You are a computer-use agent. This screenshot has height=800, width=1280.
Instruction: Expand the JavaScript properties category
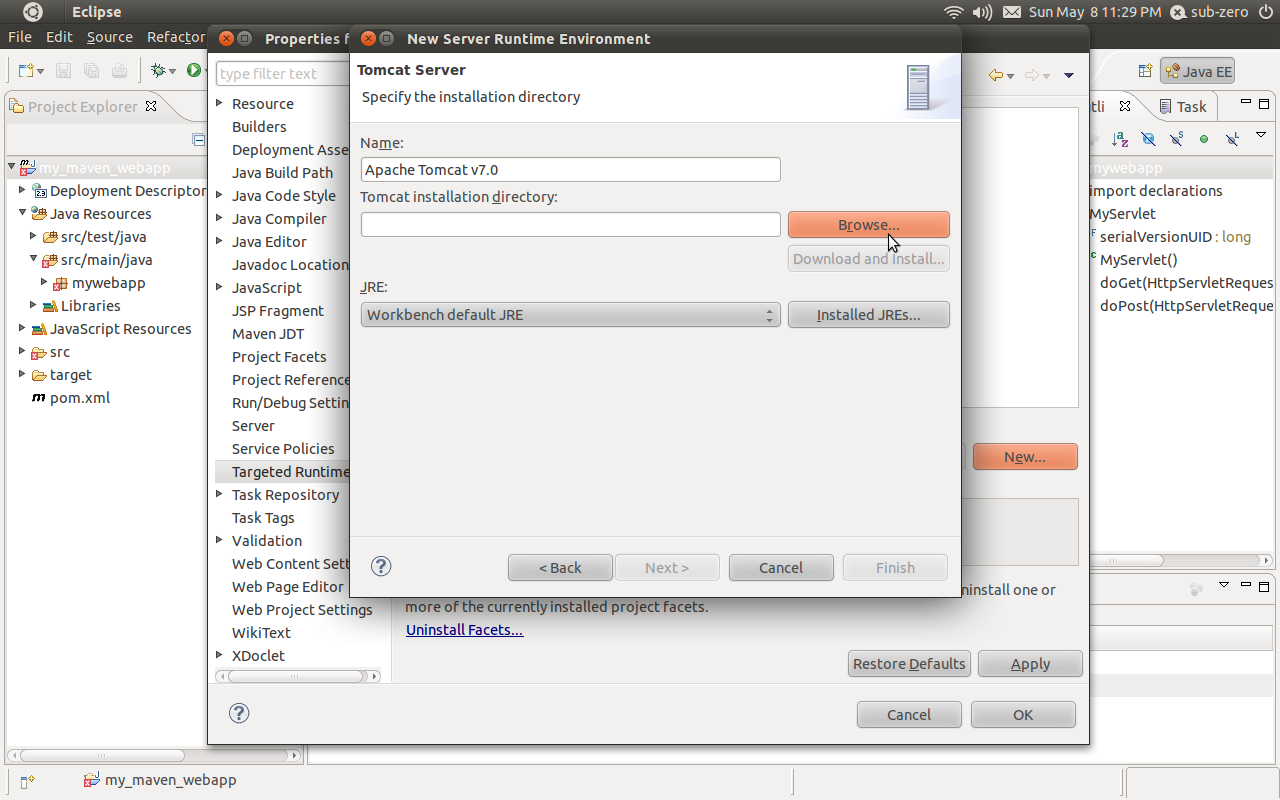(x=220, y=288)
